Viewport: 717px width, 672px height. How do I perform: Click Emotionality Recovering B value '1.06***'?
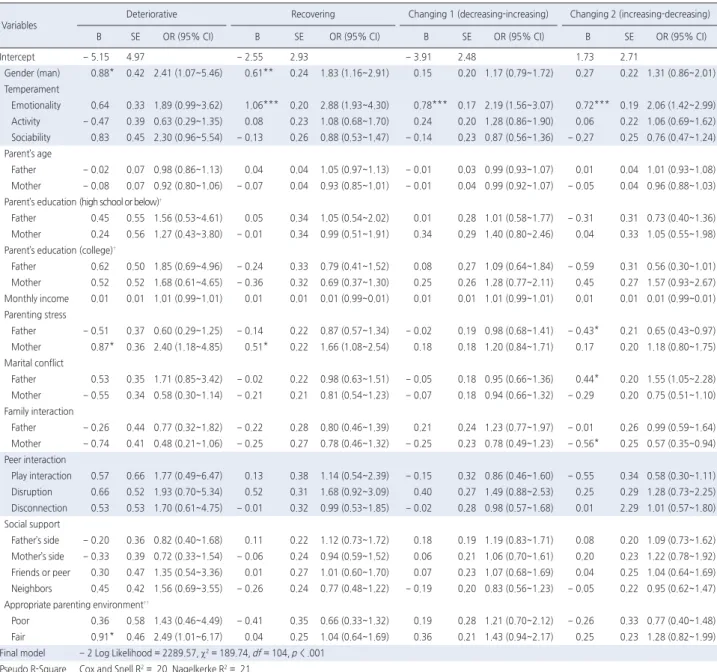(261, 105)
